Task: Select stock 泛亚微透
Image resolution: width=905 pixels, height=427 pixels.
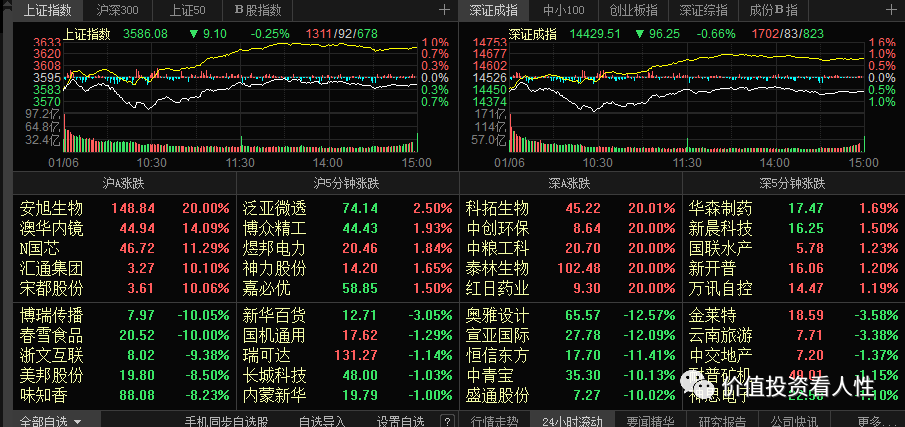Action: 275,208
